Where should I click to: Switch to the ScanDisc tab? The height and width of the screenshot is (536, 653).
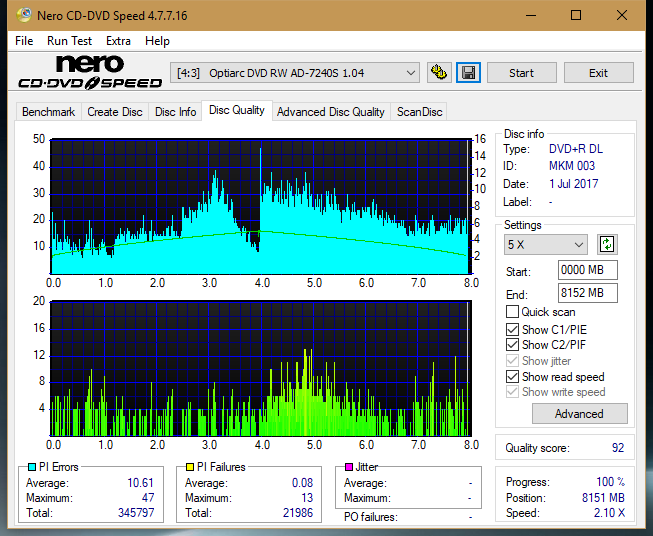419,112
